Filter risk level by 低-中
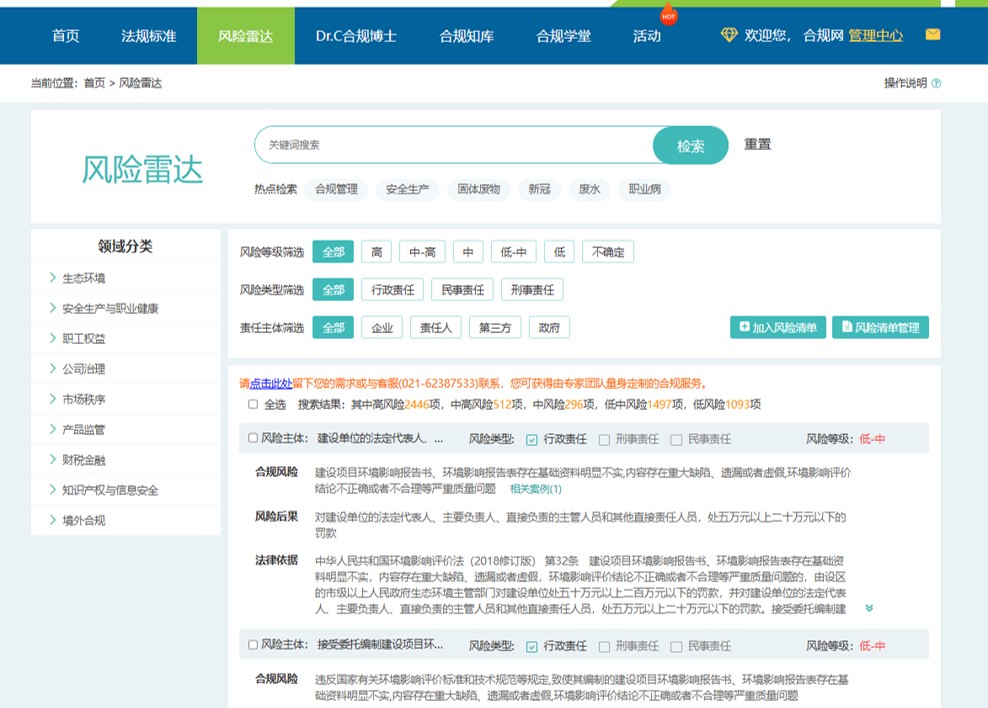This screenshot has width=988, height=708. (514, 252)
